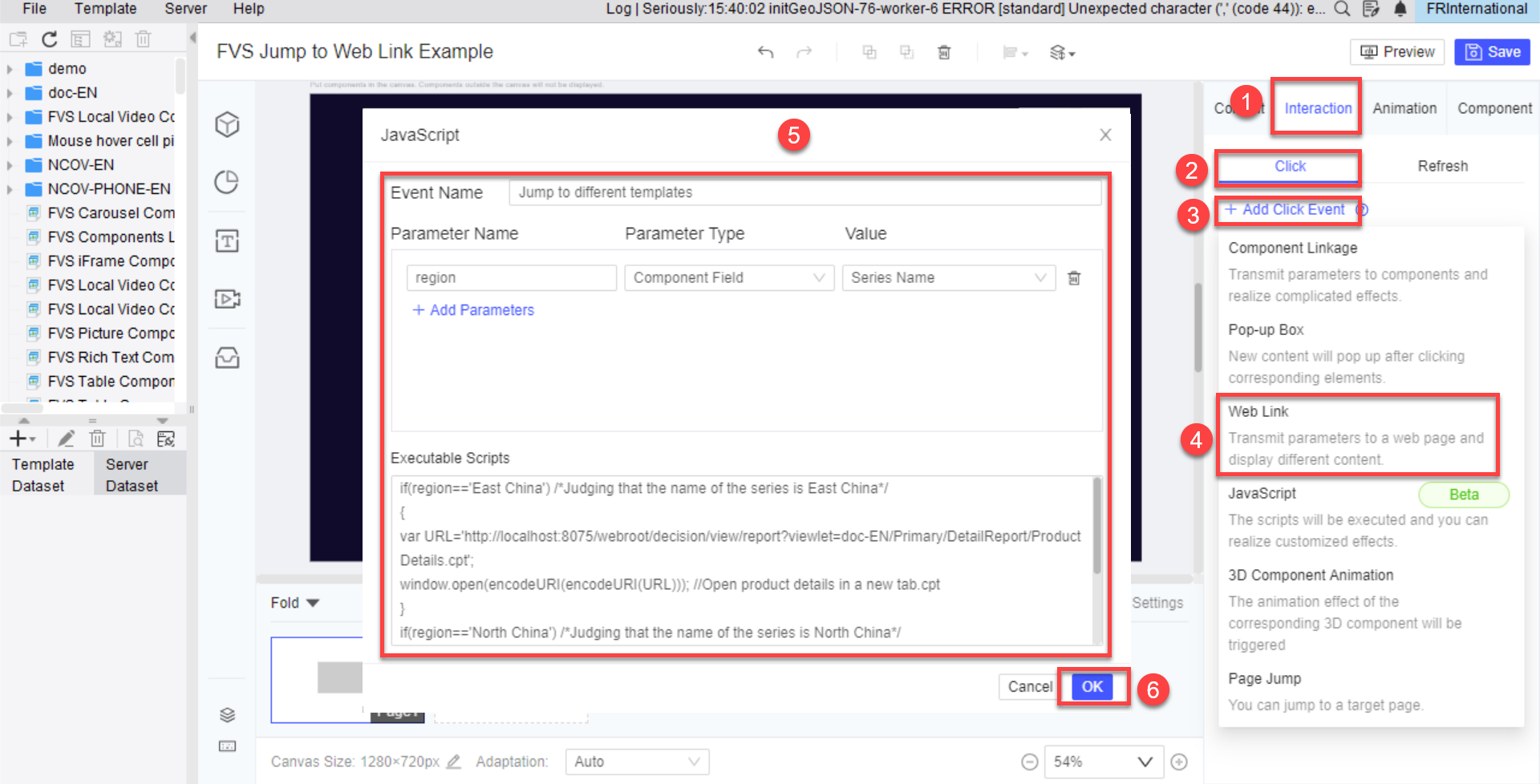
Task: Open the Parameter Type Component Field dropdown
Action: click(729, 277)
